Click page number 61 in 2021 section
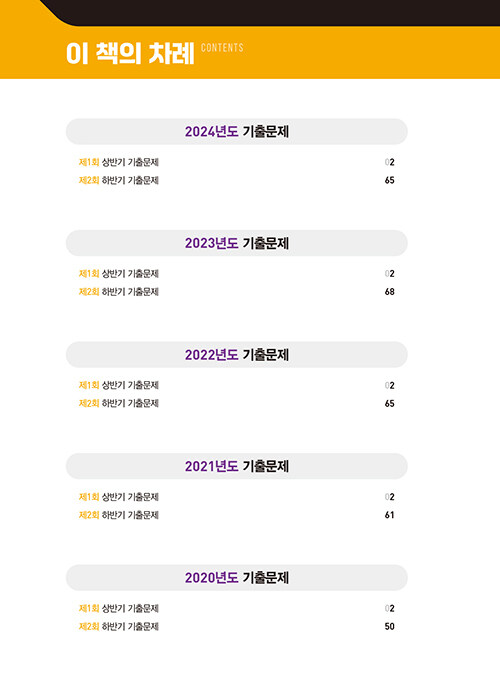500x684 pixels. [x=390, y=515]
